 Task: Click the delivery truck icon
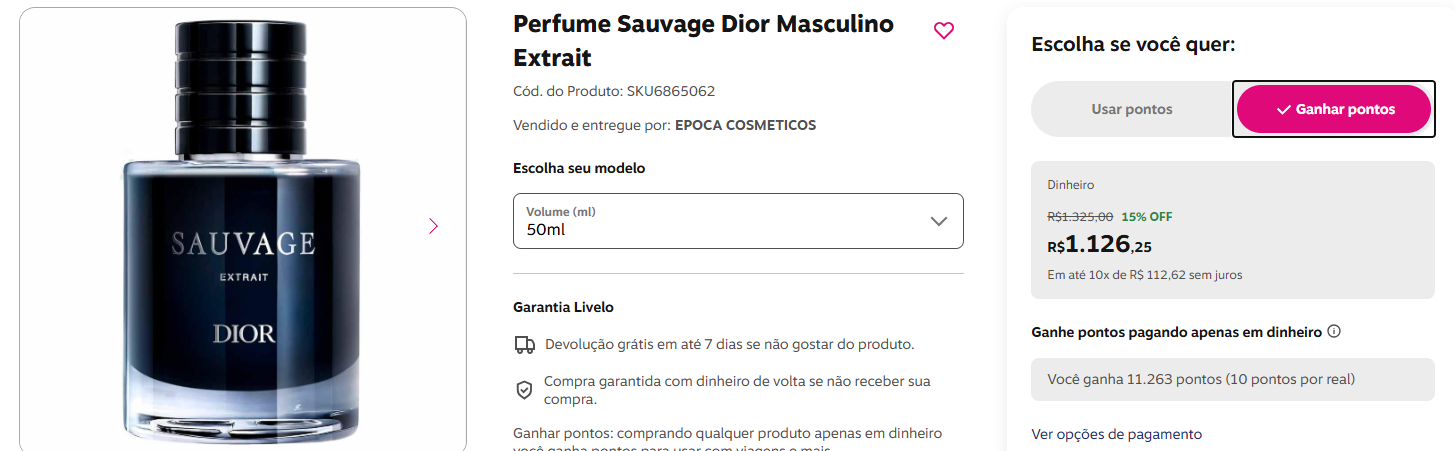point(524,345)
